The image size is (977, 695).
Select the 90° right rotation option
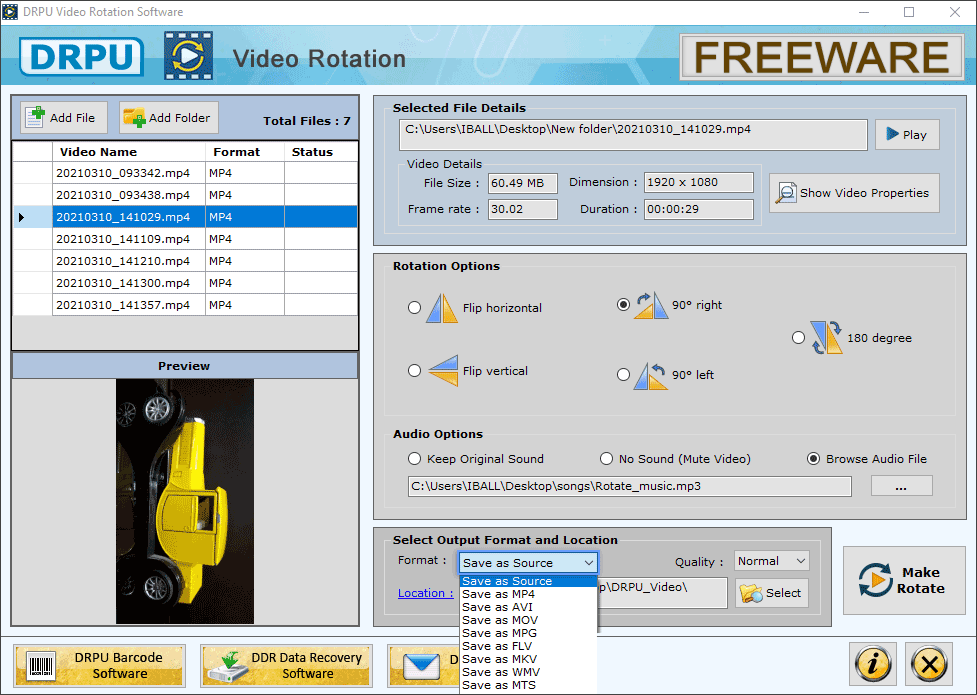point(623,305)
